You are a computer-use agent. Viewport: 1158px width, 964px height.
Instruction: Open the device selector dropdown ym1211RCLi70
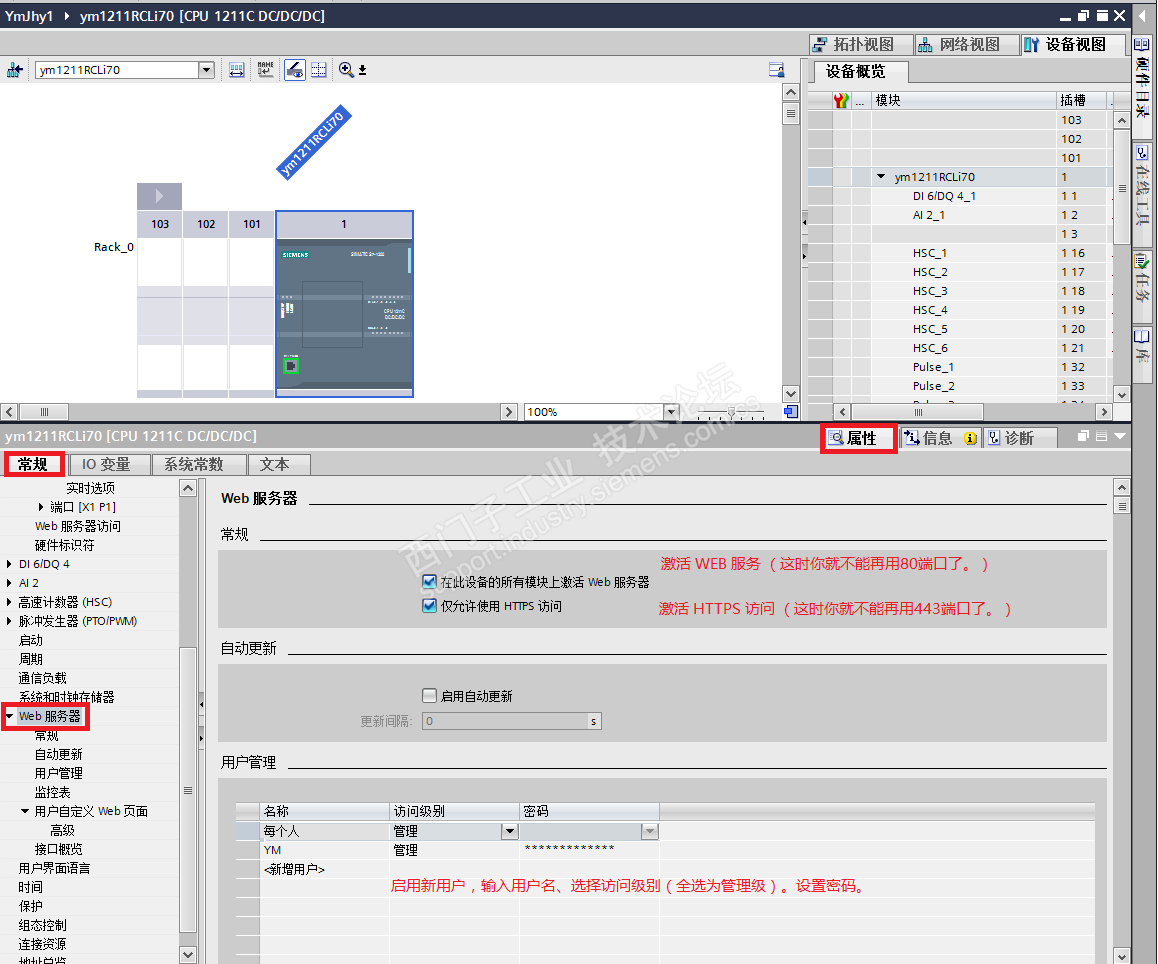coord(206,70)
